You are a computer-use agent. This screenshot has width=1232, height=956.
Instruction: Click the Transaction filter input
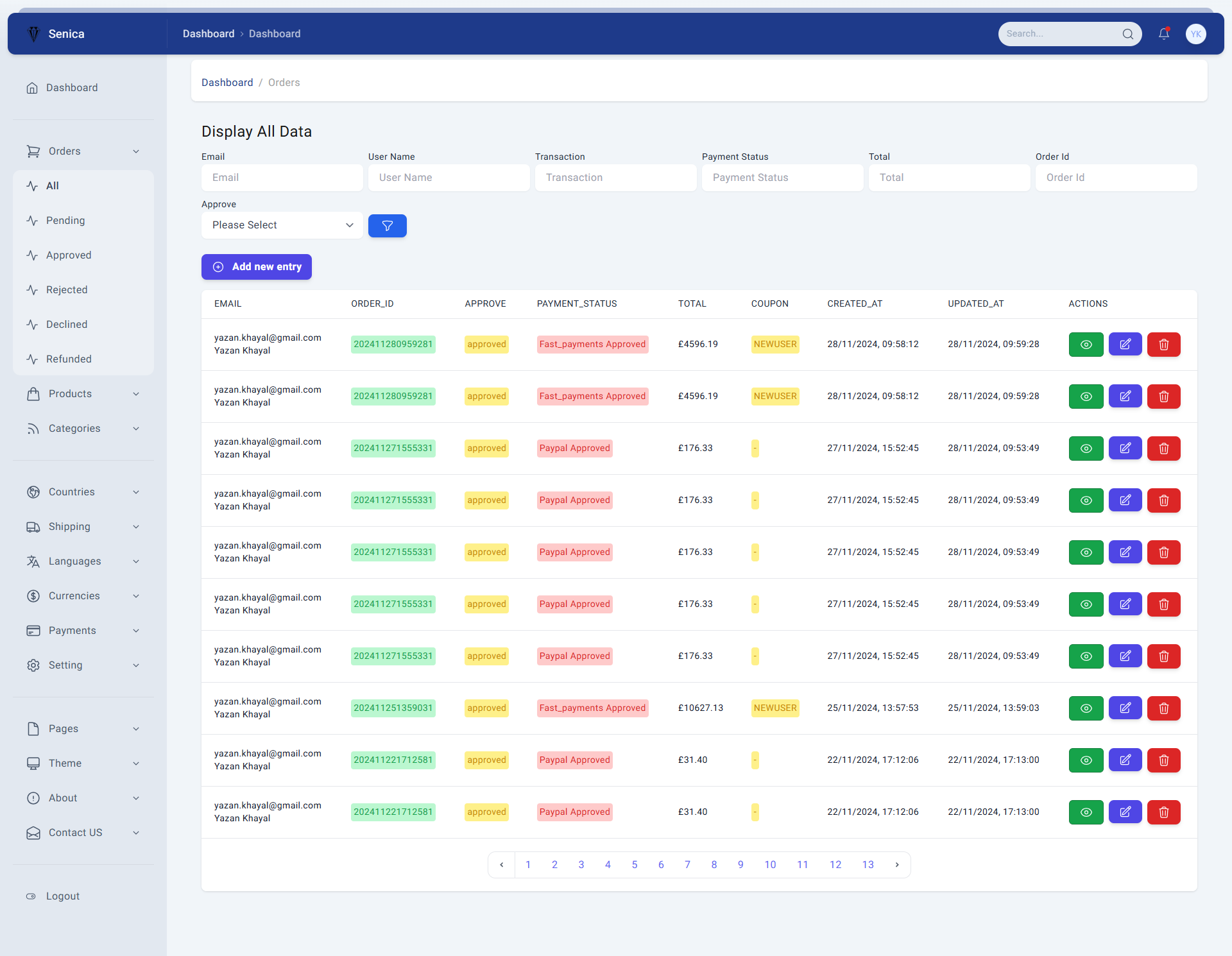[x=616, y=178]
